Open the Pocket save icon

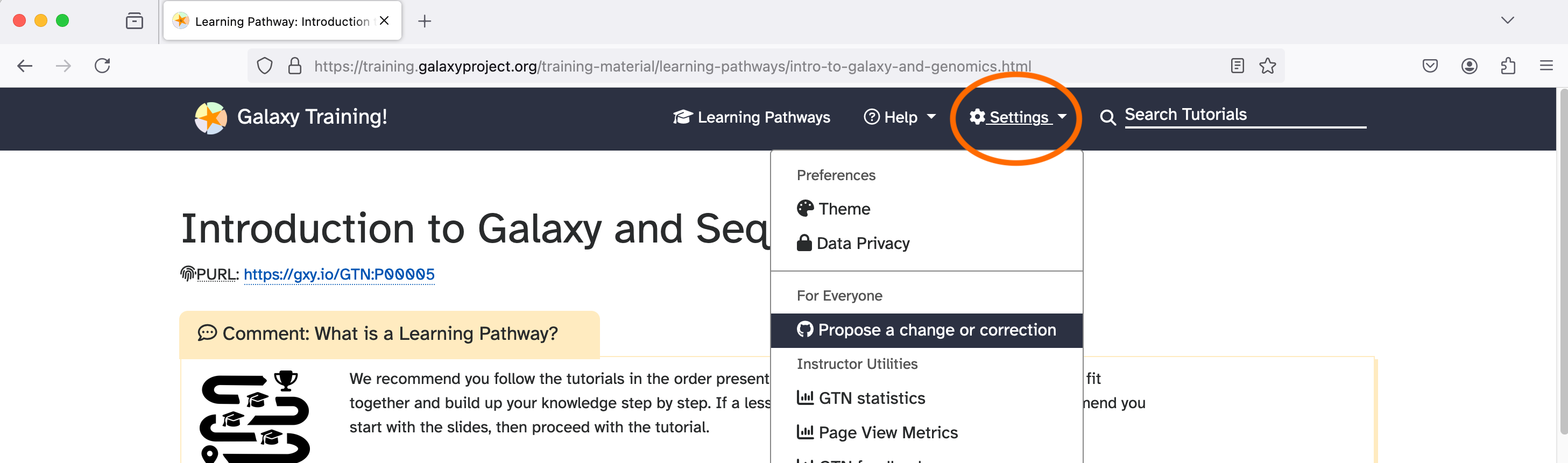[x=1430, y=66]
